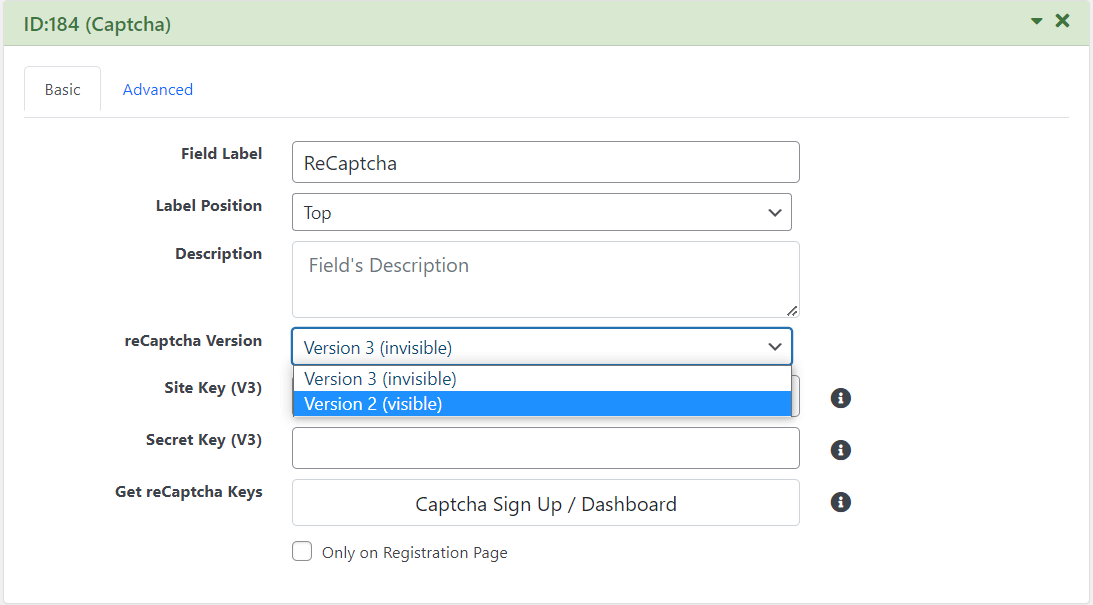View the info icon next to Get reCaptcha Keys
This screenshot has height=605, width=1093.
(840, 502)
